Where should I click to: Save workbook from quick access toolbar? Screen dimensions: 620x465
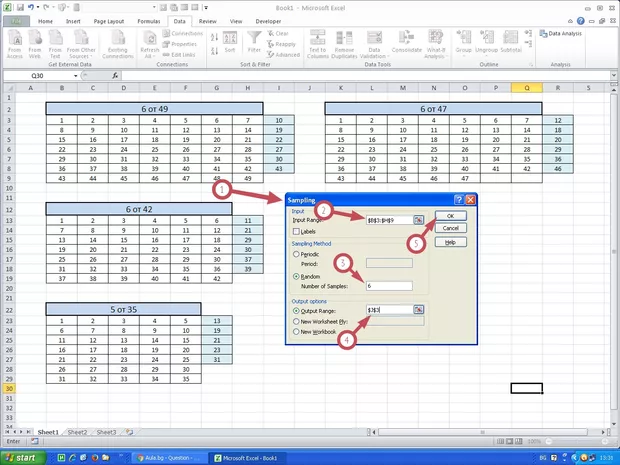(x=20, y=8)
